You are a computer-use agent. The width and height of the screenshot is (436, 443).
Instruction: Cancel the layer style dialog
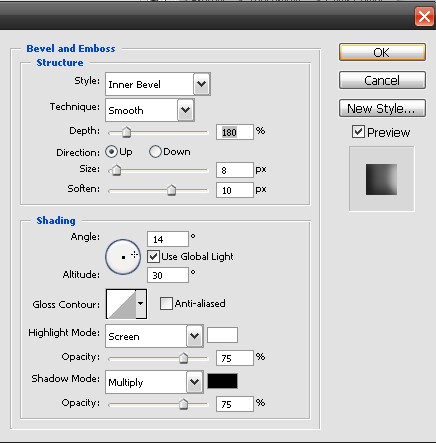click(x=382, y=80)
